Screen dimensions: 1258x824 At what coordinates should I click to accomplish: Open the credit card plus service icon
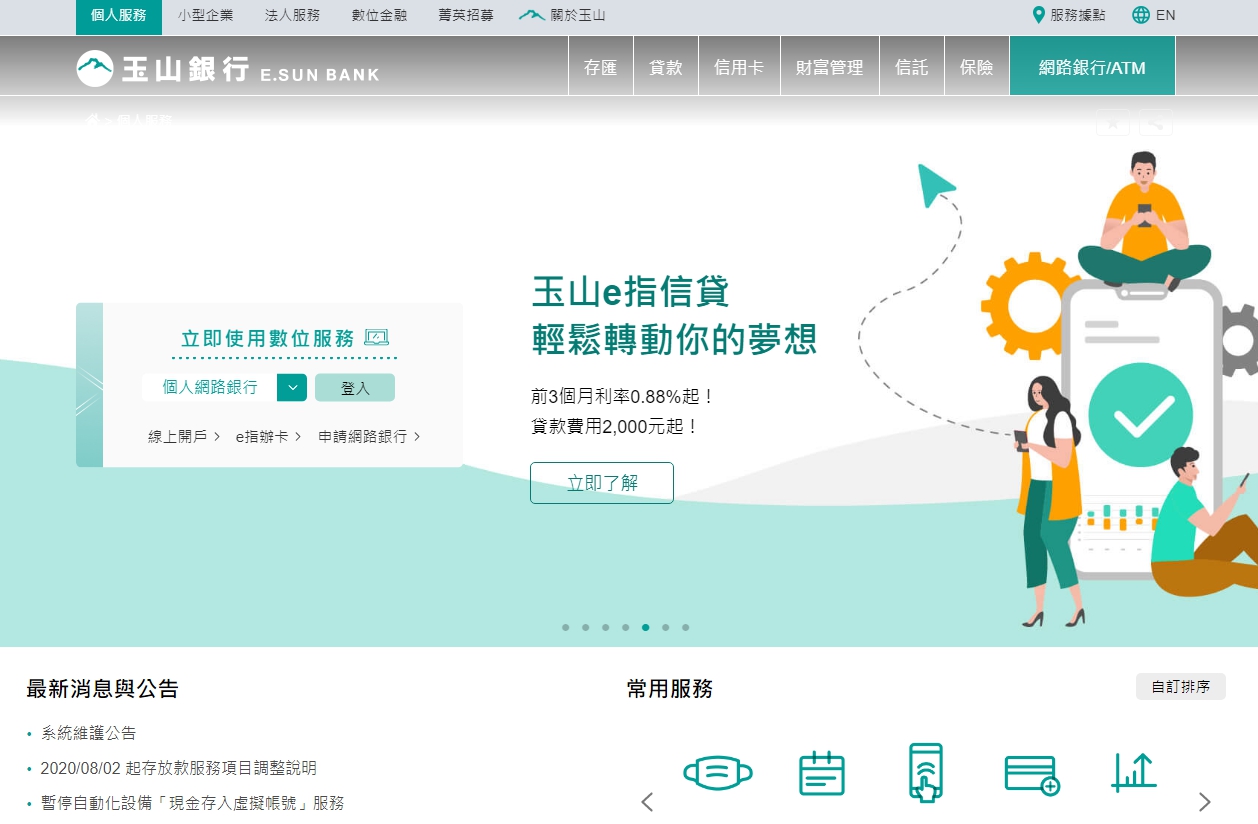tap(1031, 775)
